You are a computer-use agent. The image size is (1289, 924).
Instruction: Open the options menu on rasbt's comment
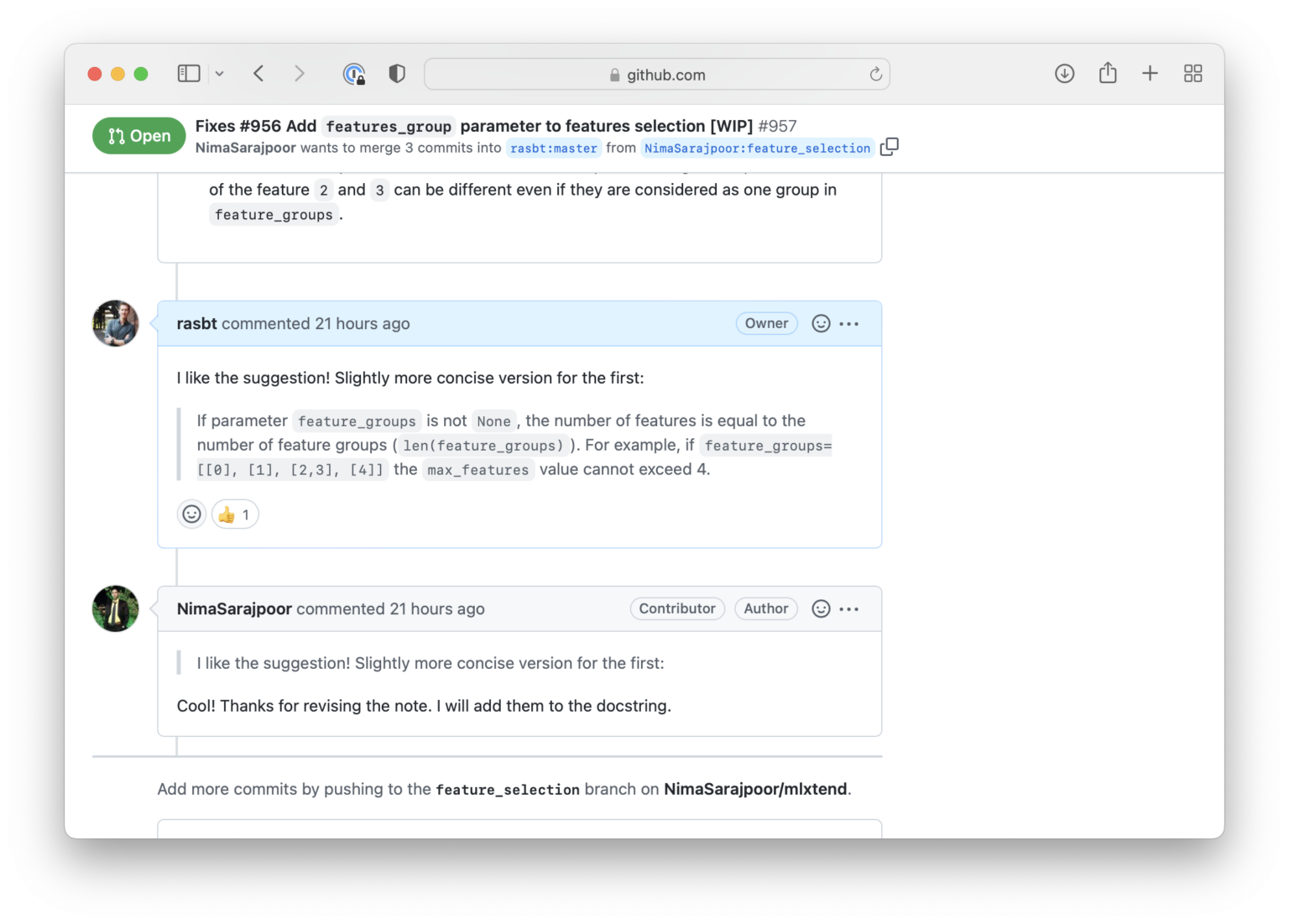tap(849, 323)
